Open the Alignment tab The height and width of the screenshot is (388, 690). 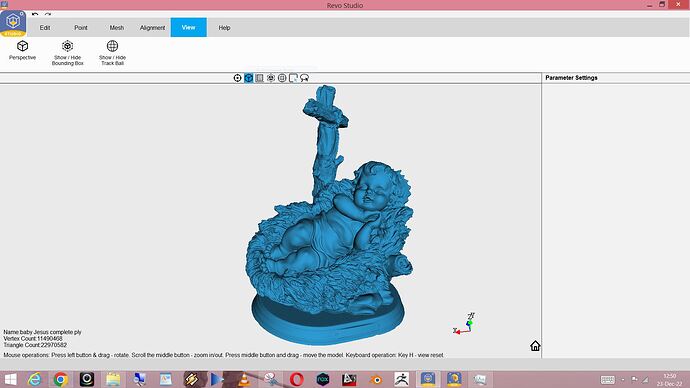click(152, 28)
